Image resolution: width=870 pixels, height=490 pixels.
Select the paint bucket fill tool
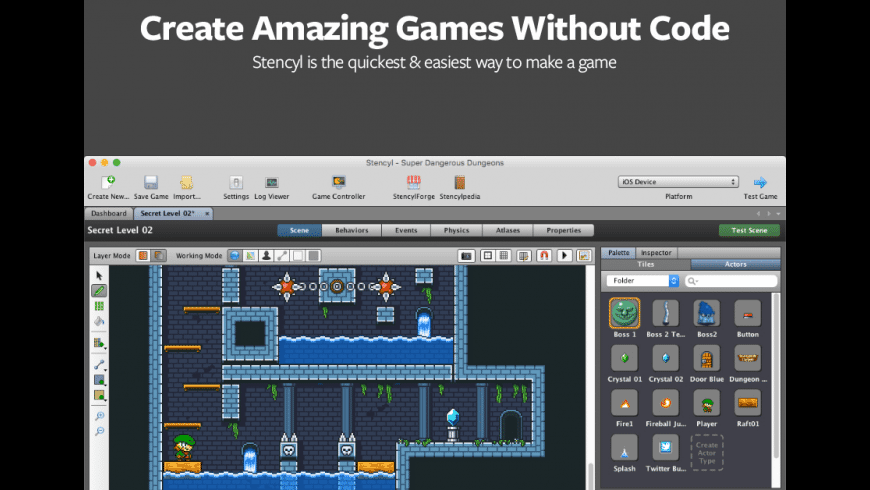pyautogui.click(x=99, y=321)
